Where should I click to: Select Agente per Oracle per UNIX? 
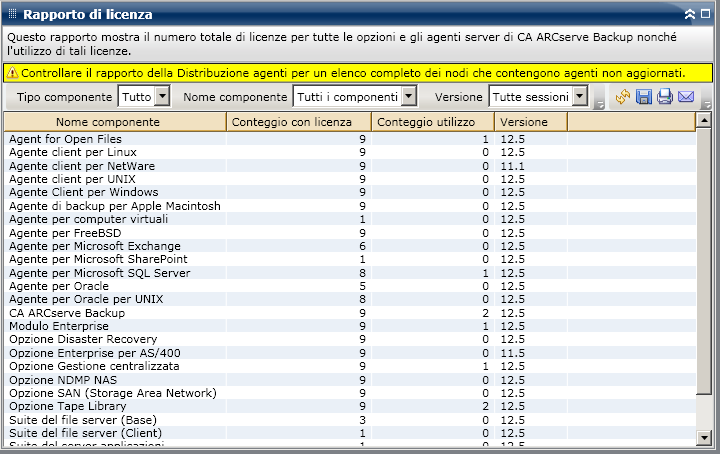tap(350, 299)
